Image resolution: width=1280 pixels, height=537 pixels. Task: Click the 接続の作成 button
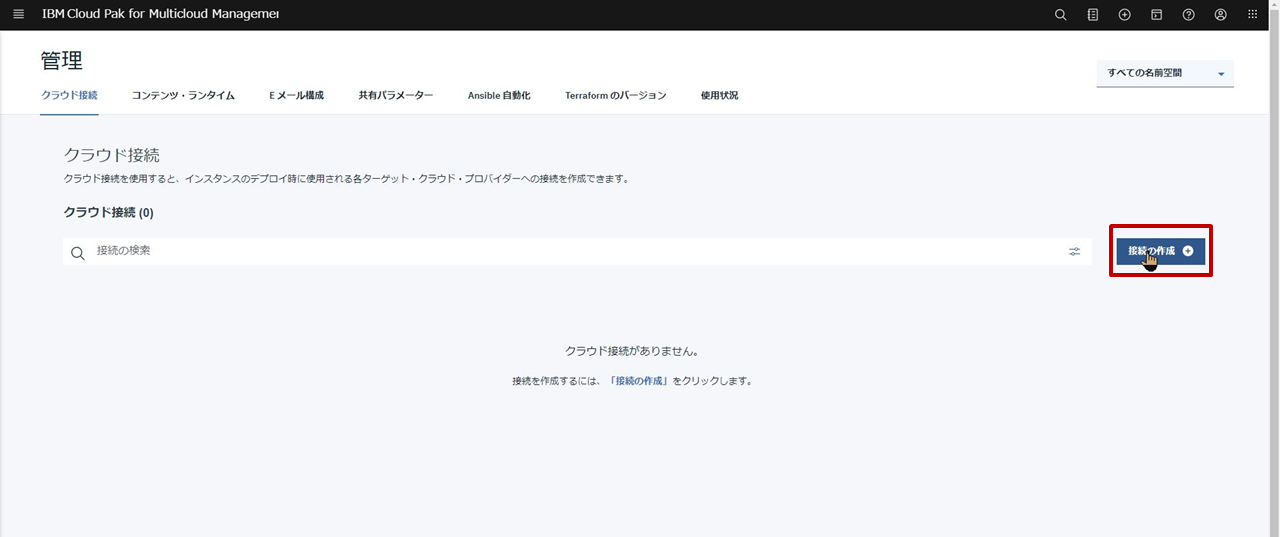click(x=1161, y=251)
